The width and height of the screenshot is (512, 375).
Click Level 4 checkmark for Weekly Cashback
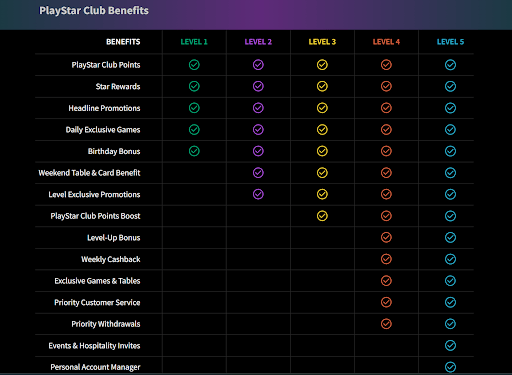coord(386,259)
